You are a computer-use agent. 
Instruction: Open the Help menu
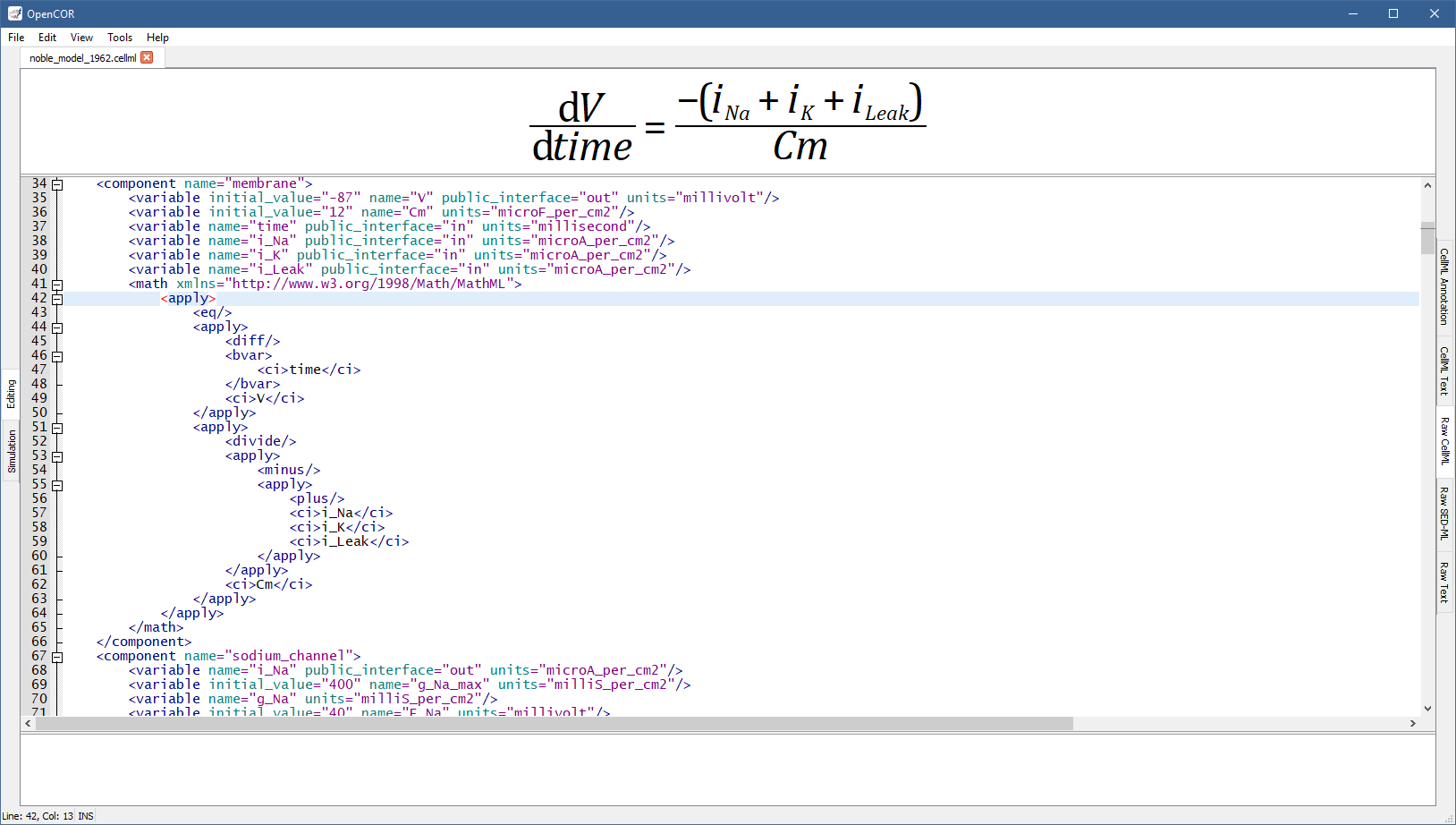[157, 38]
